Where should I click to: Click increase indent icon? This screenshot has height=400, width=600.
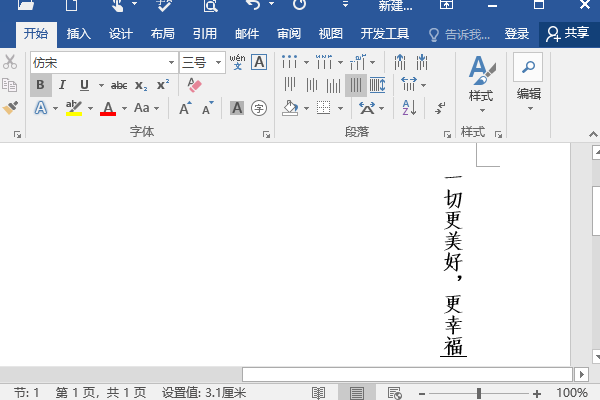click(x=422, y=62)
